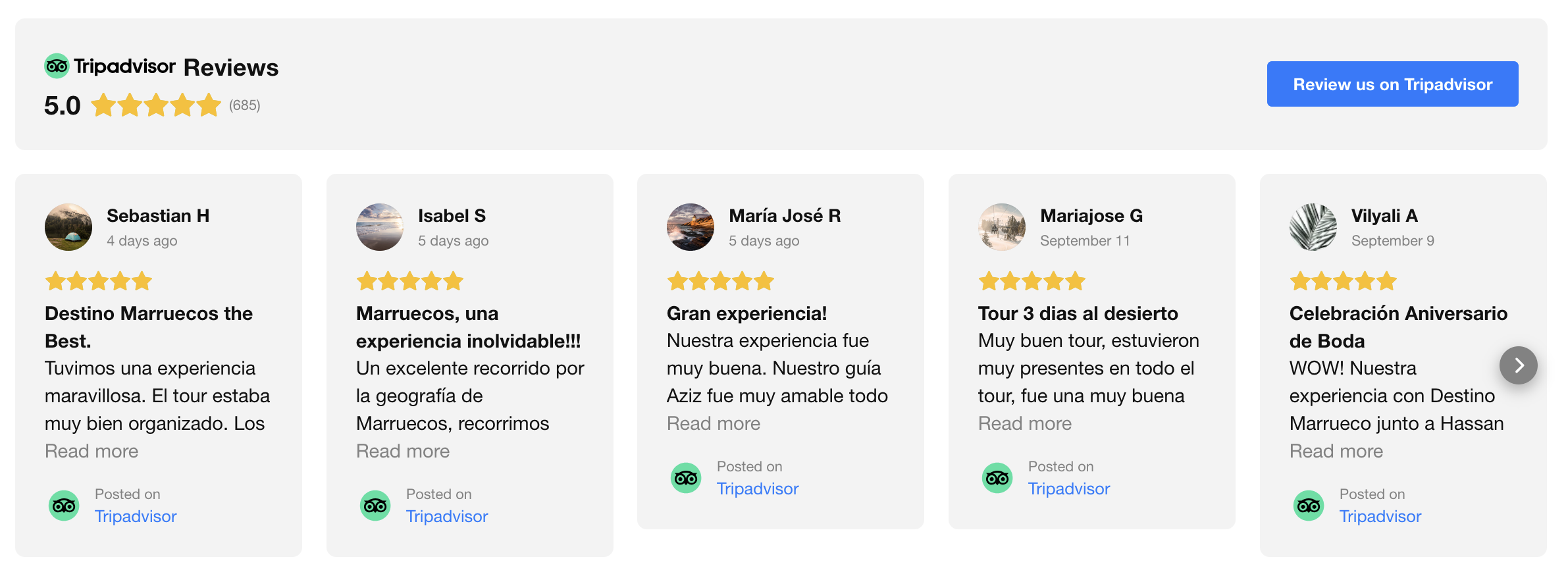Click Vilyali A's leaf avatar

1313,227
